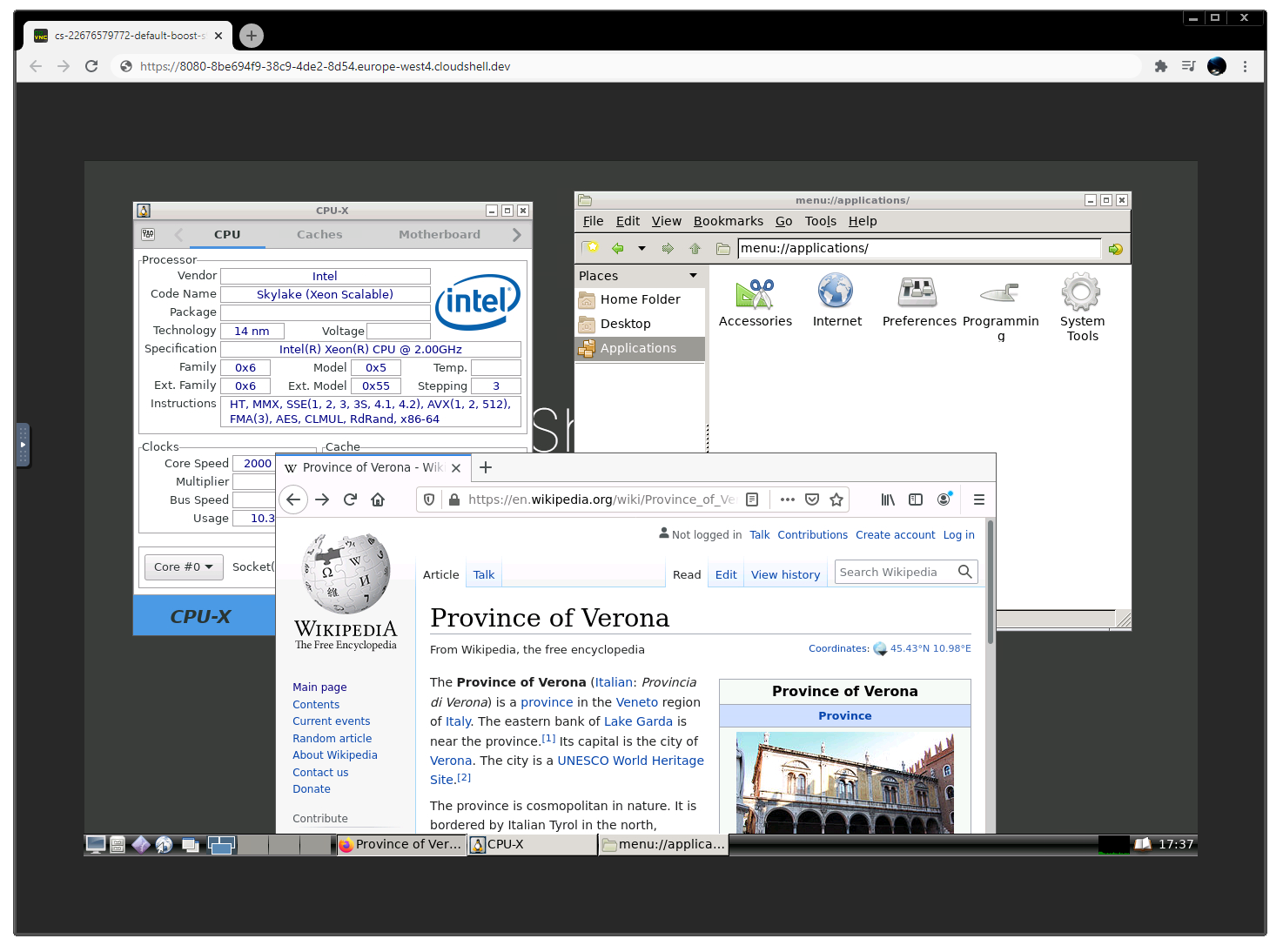Close the Province of Verona Firefox tab

pyautogui.click(x=456, y=468)
